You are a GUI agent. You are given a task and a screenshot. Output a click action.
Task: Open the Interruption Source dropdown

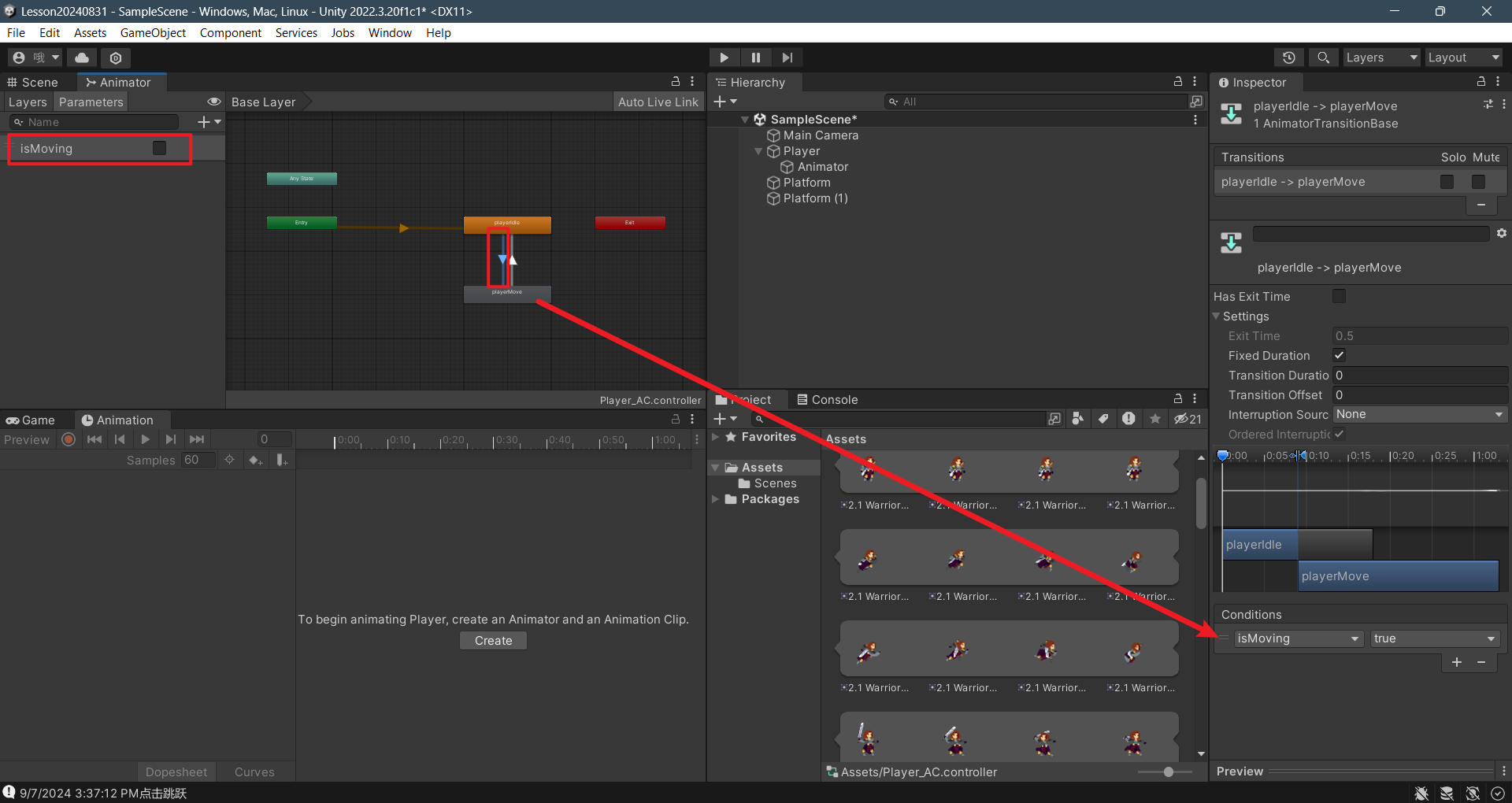pyautogui.click(x=1419, y=414)
